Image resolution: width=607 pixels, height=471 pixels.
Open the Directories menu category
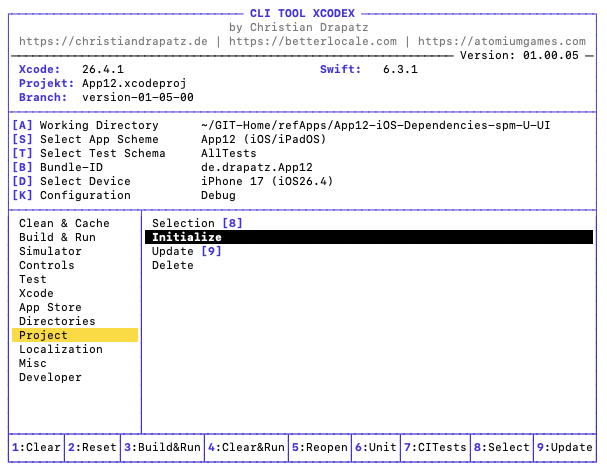[57, 321]
